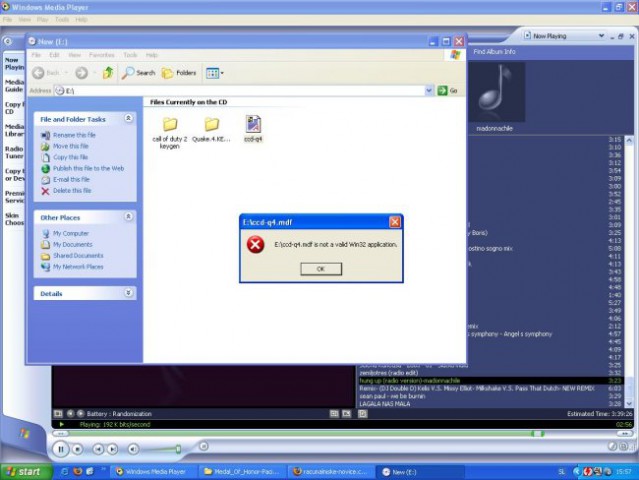Screen dimensions: 639x480
Task: Click the maximize video area icon
Action: [334, 414]
